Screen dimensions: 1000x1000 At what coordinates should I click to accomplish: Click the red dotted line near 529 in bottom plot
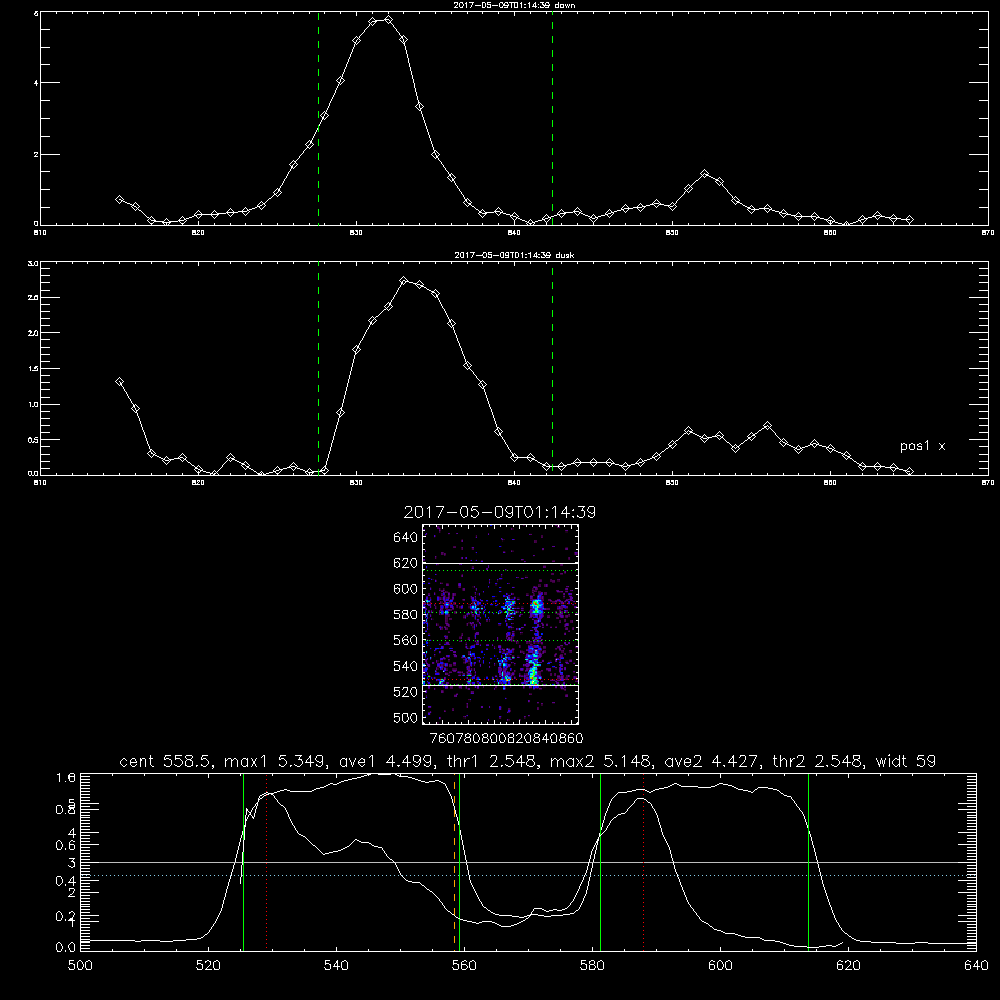[x=267, y=861]
